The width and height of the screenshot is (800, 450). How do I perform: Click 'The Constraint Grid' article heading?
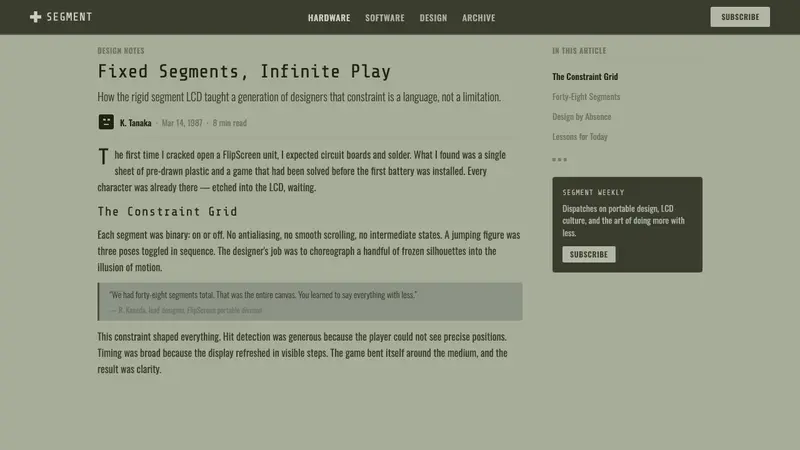167,211
